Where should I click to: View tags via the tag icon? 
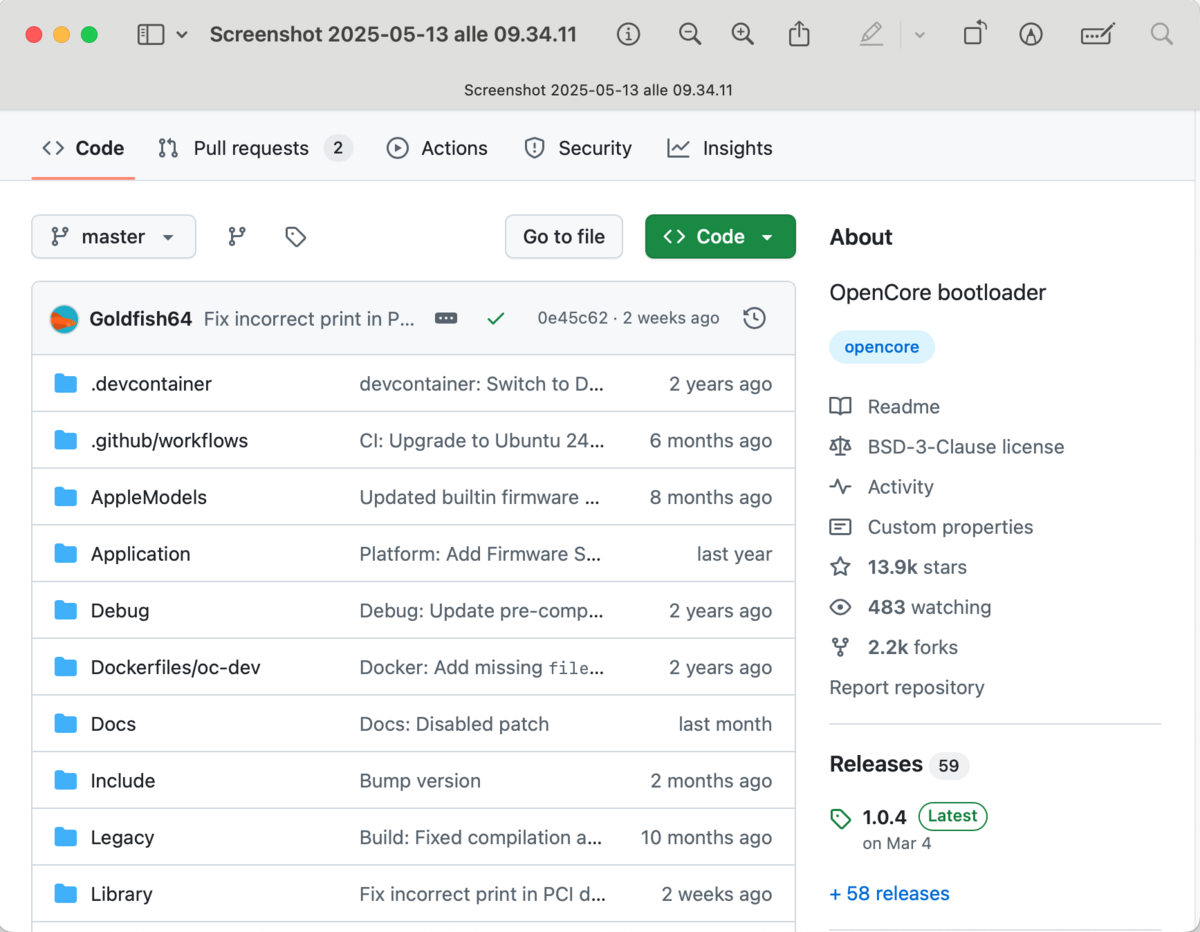pos(295,237)
